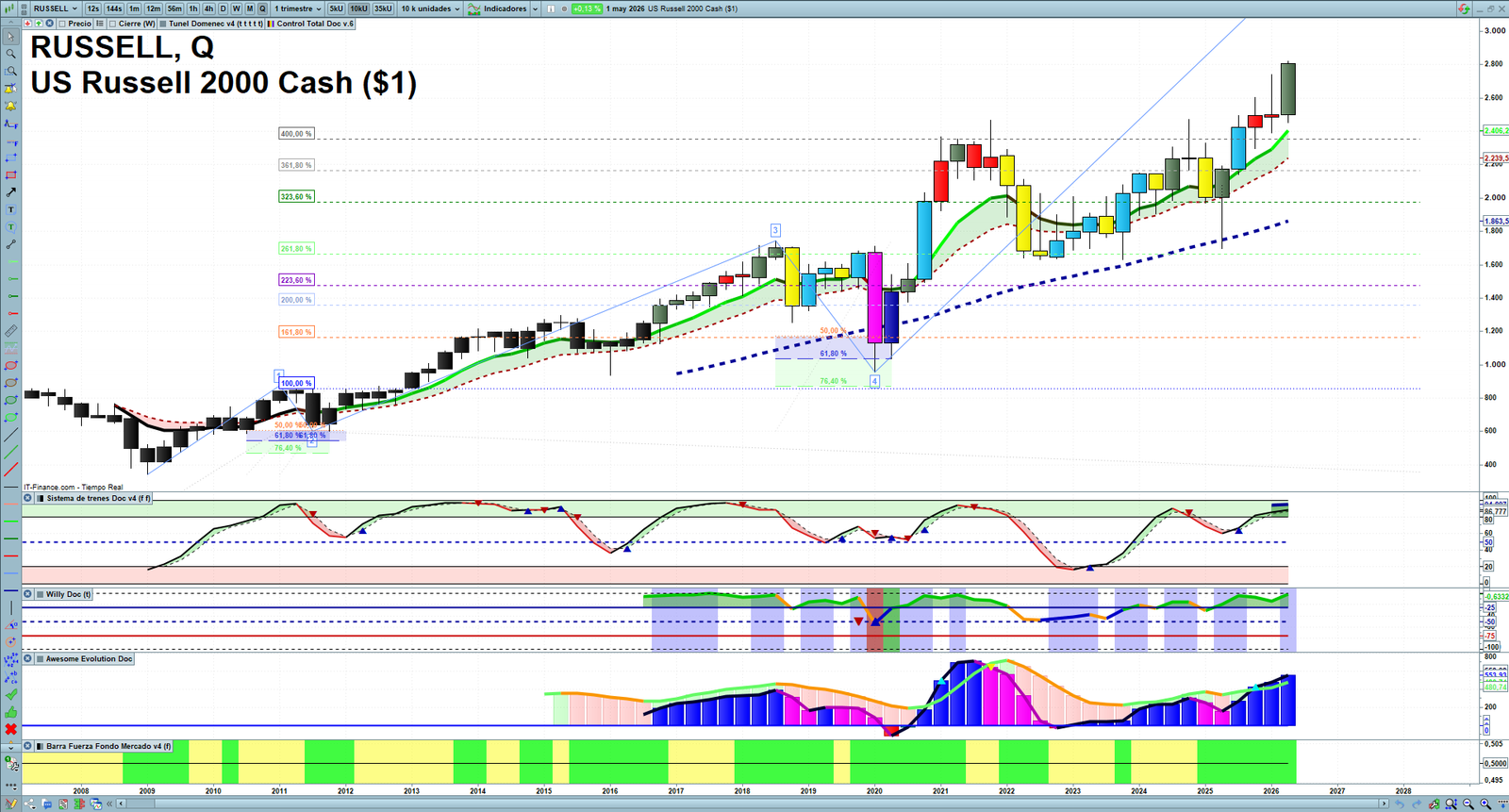Screen dimensions: 1509x812
Task: Select the 400,00 % Fibonacci level label
Action: [x=295, y=134]
